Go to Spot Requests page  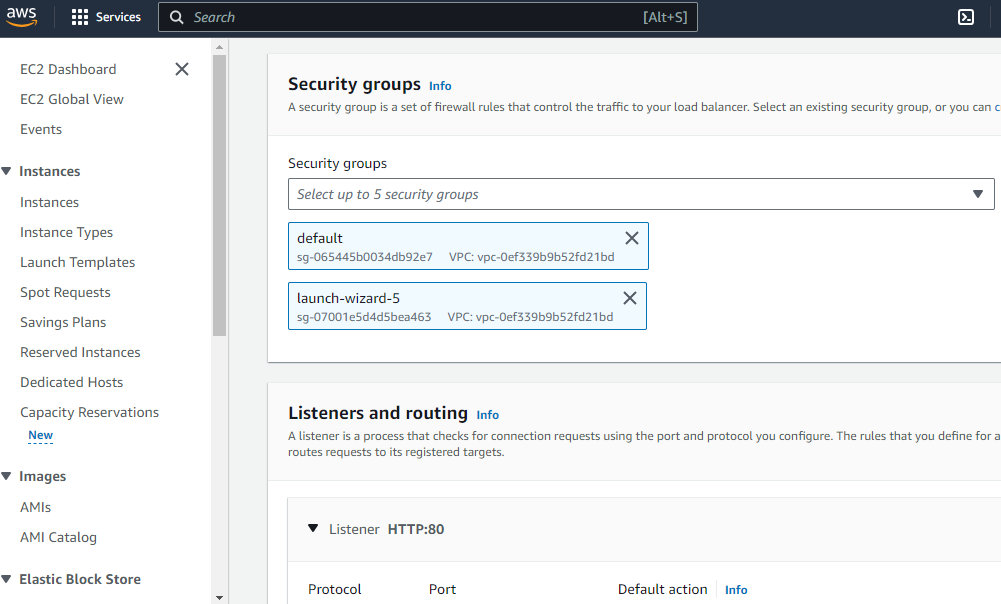65,292
